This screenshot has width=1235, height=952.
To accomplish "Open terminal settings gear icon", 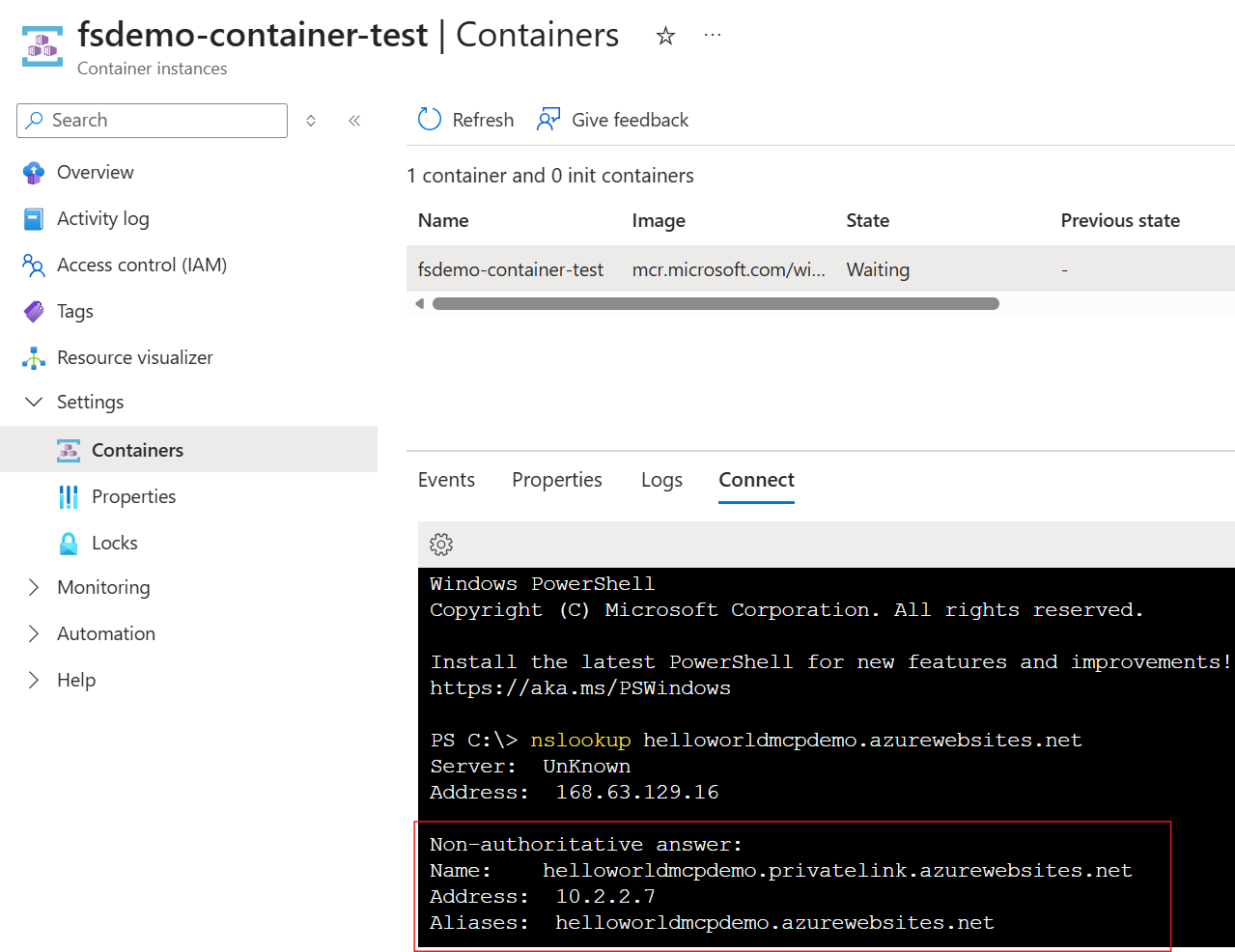I will coord(441,545).
